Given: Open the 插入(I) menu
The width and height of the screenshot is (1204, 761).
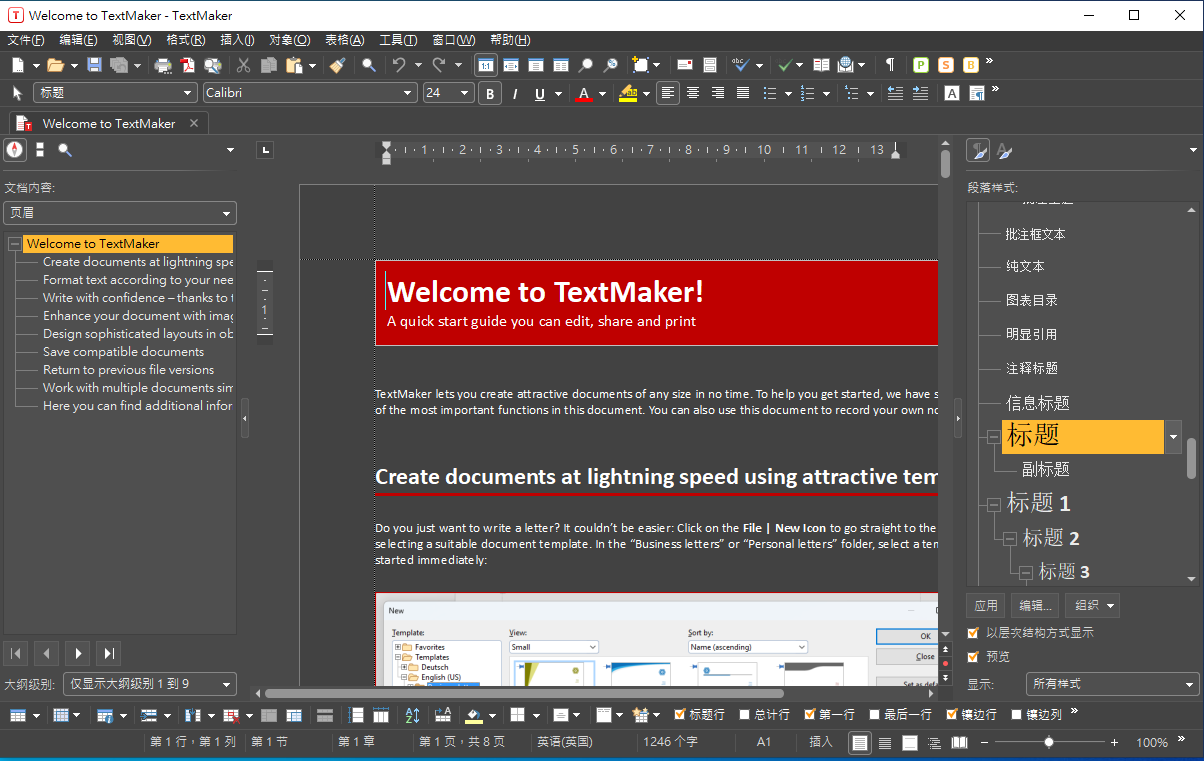Looking at the screenshot, I should (x=237, y=40).
